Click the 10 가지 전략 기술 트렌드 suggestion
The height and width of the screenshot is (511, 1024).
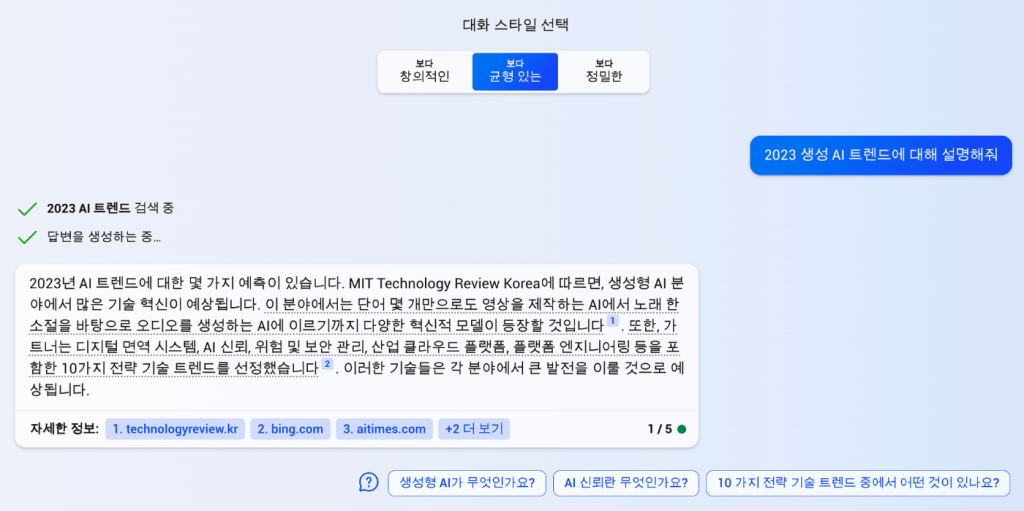[x=857, y=483]
